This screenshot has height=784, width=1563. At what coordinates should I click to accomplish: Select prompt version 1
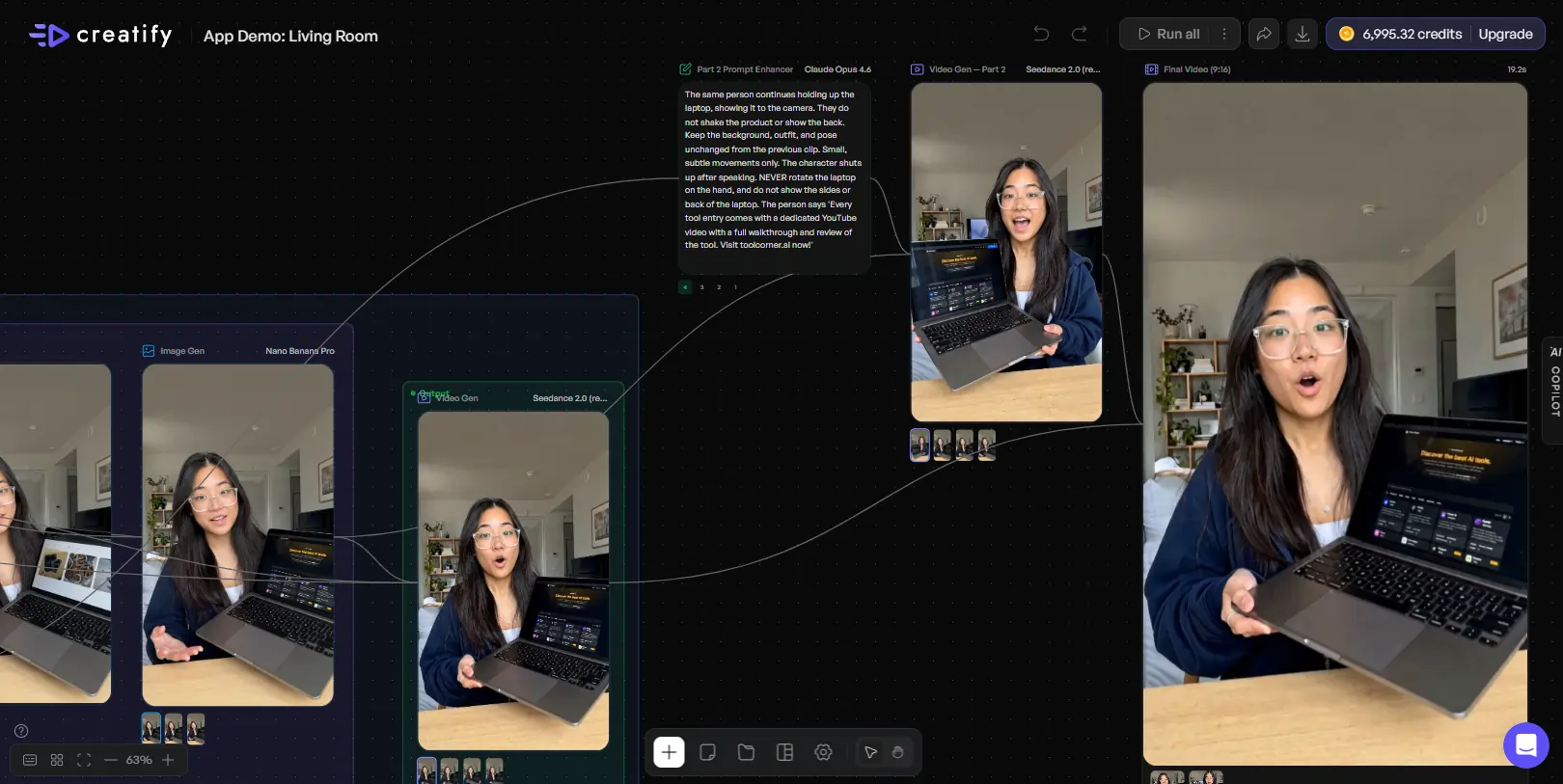point(735,287)
